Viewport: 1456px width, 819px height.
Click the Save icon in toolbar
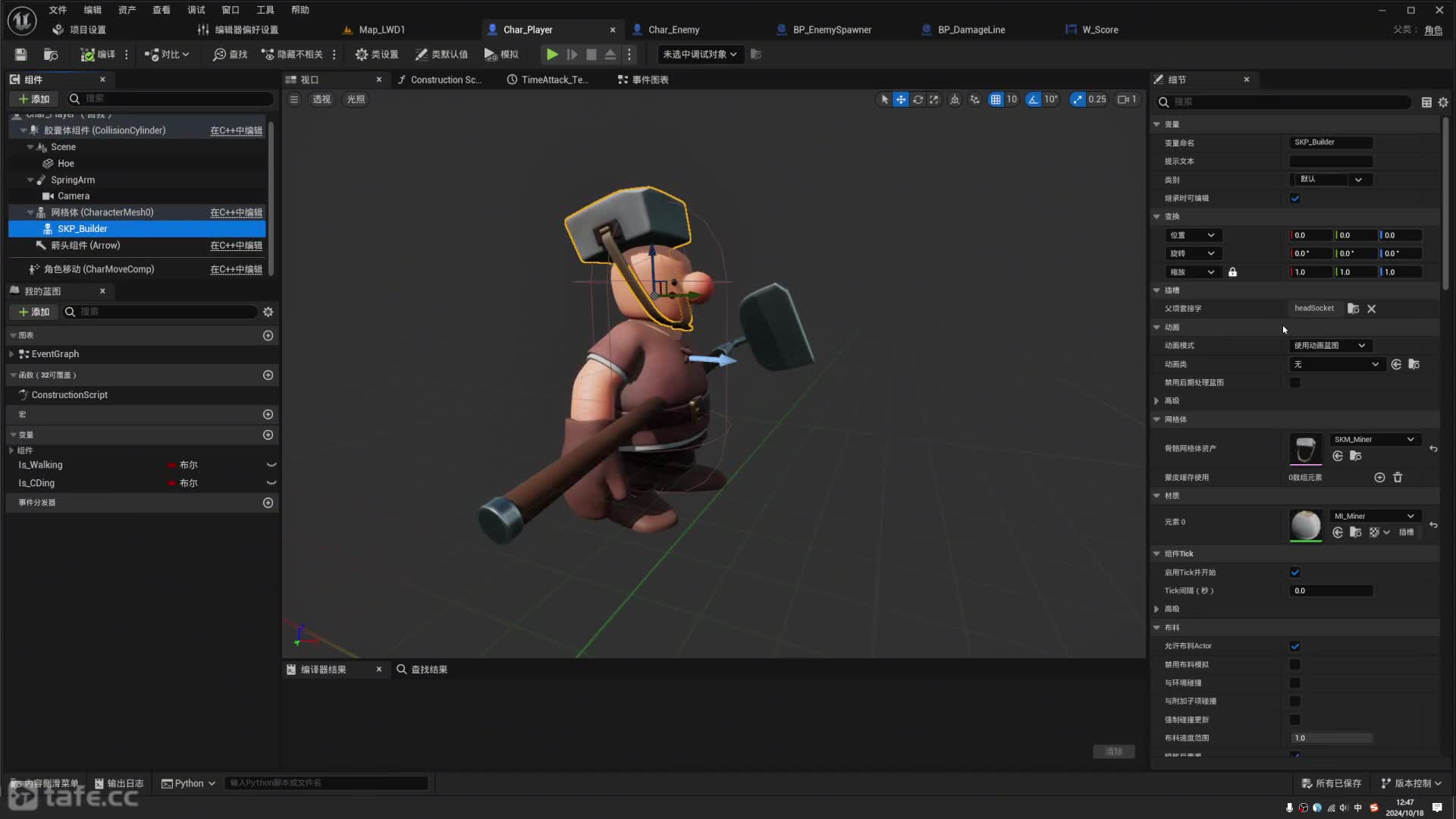20,54
